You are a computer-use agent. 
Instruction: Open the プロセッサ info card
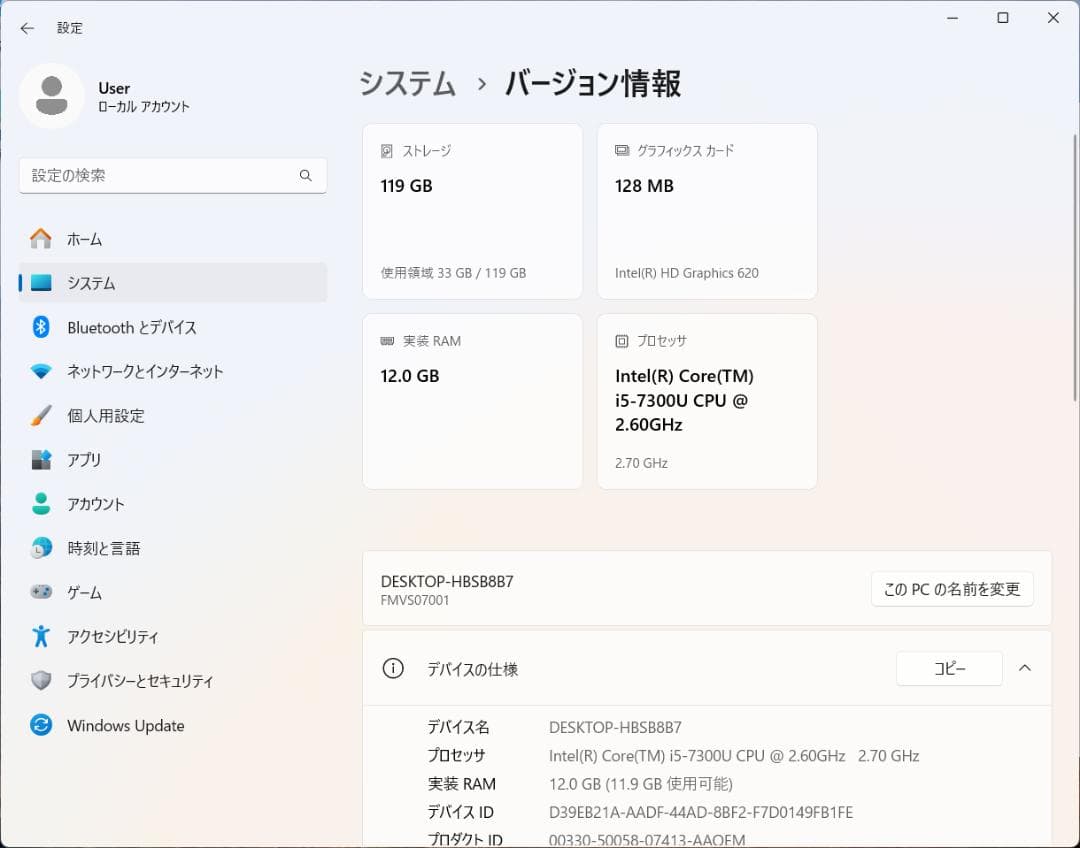click(x=707, y=400)
